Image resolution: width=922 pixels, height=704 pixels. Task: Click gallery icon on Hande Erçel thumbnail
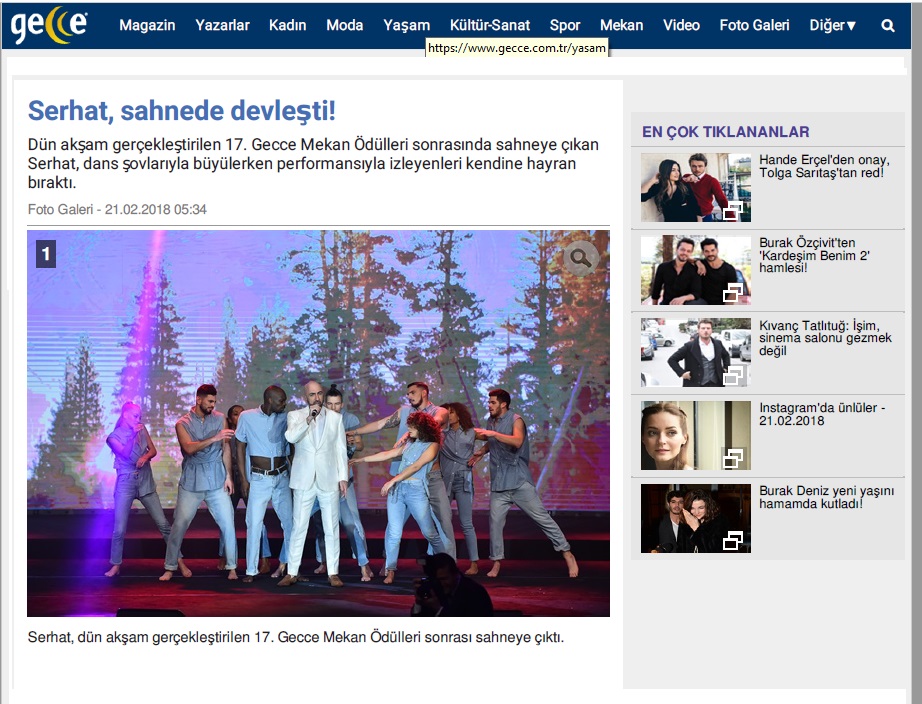pyautogui.click(x=733, y=210)
